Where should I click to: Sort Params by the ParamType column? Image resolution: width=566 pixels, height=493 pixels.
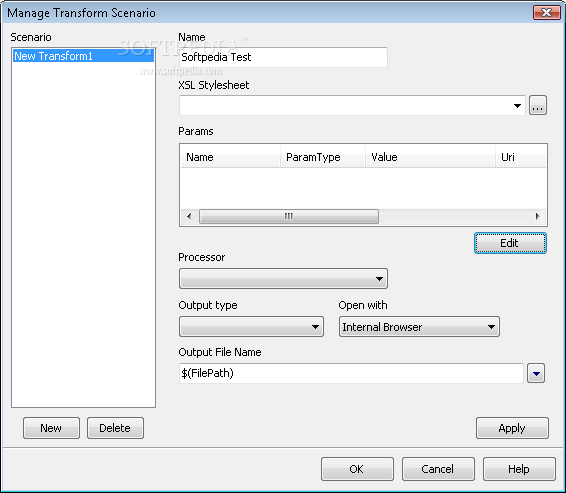pyautogui.click(x=323, y=157)
